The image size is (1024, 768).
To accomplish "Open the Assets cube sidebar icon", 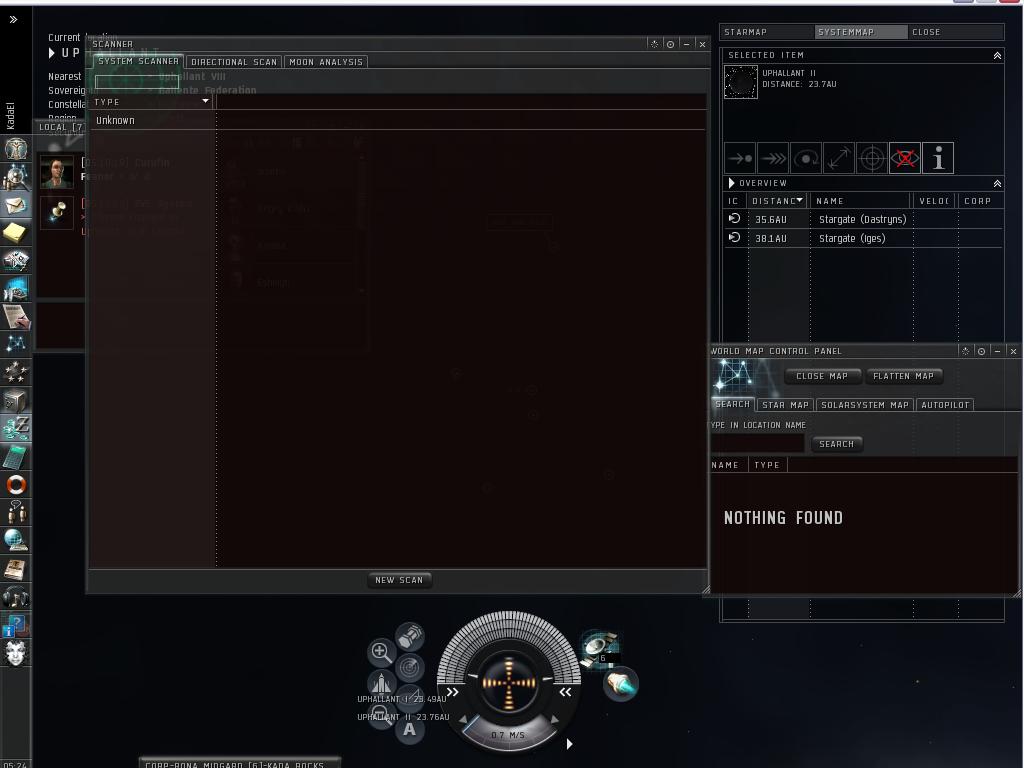I will click(16, 400).
